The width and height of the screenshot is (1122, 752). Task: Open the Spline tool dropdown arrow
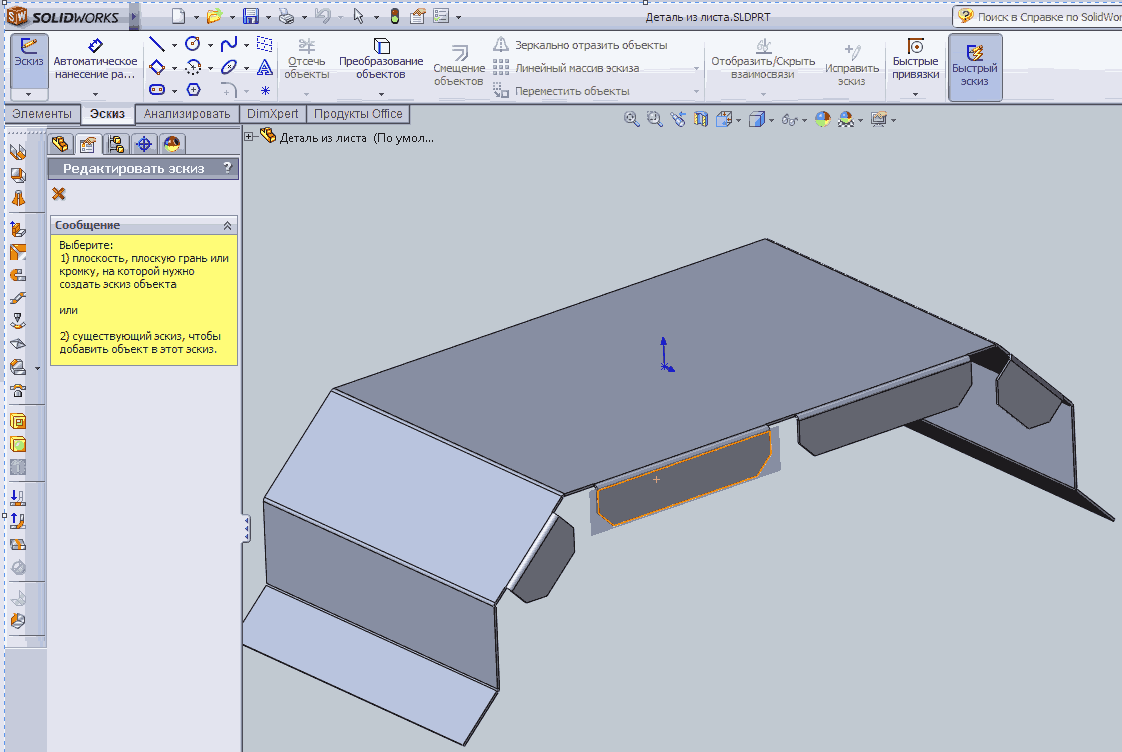point(247,45)
